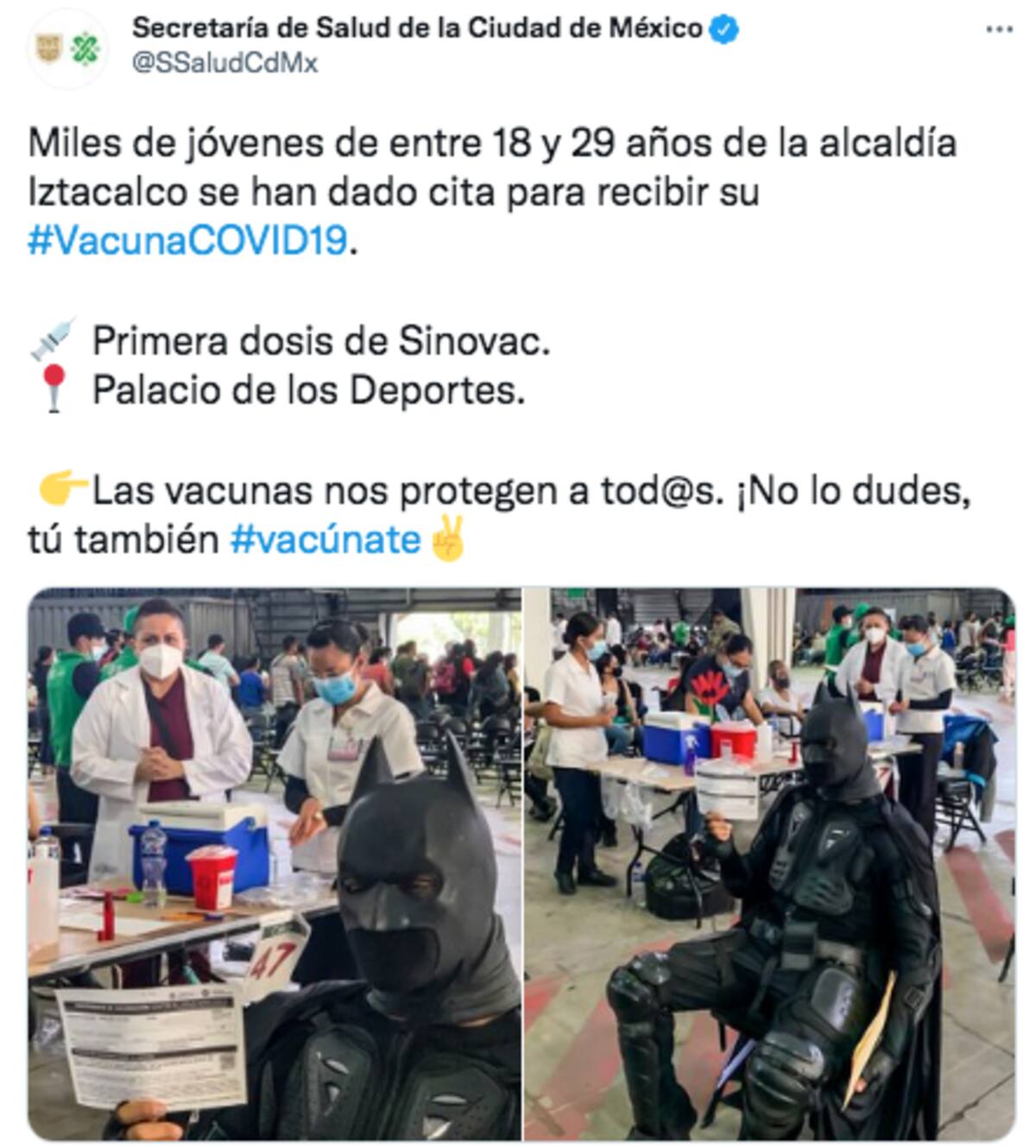Image resolution: width=1036 pixels, height=1148 pixels.
Task: Click the Secretaría de Salud profile avatar
Action: [x=68, y=49]
